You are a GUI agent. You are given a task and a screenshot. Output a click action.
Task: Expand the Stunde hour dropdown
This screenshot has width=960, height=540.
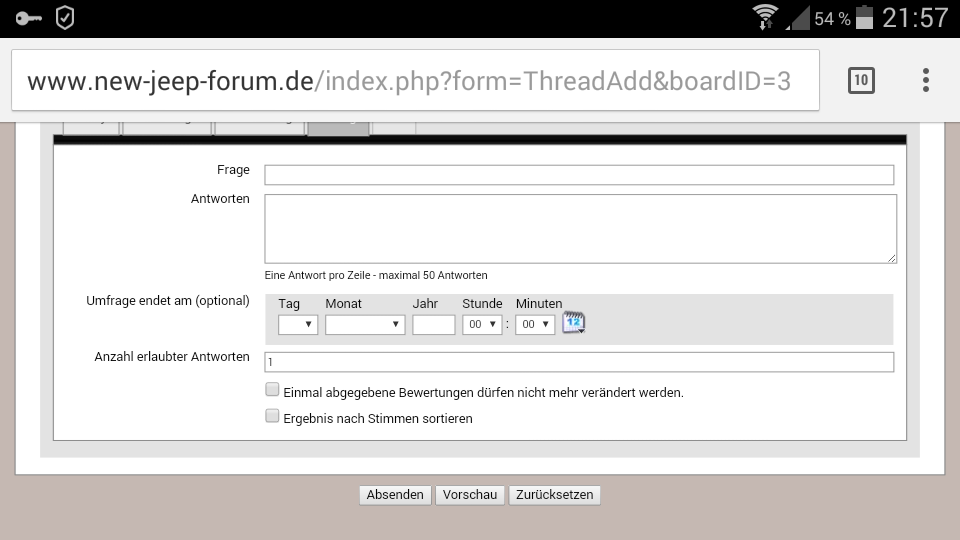pyautogui.click(x=482, y=325)
